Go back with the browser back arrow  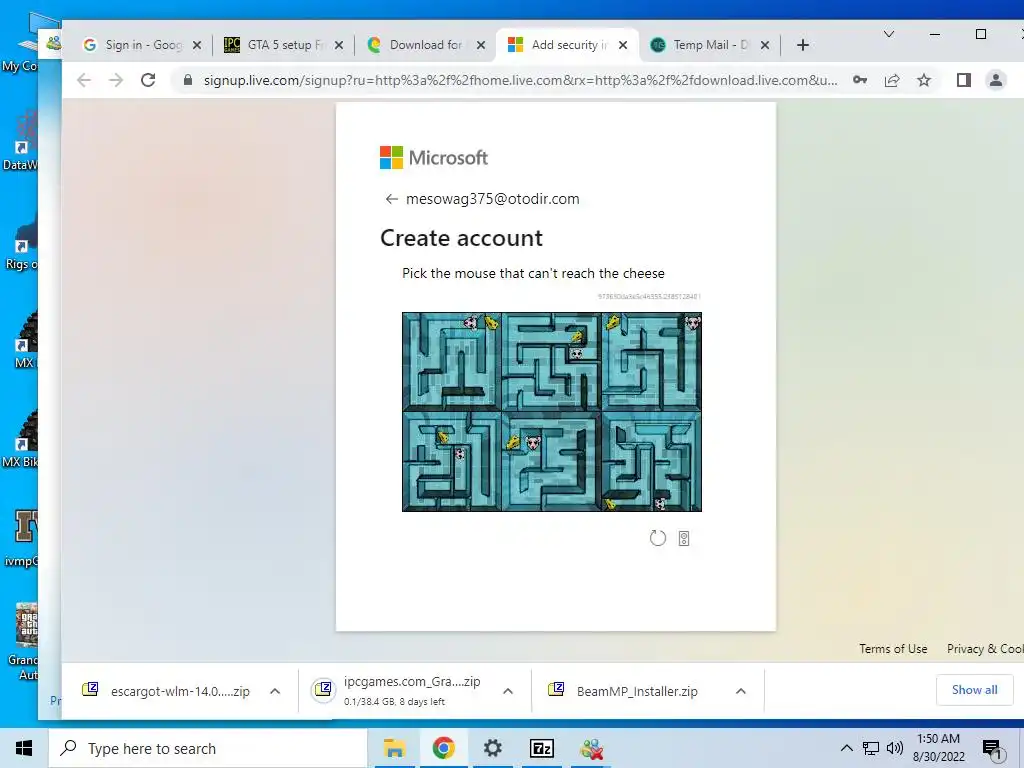tap(84, 80)
